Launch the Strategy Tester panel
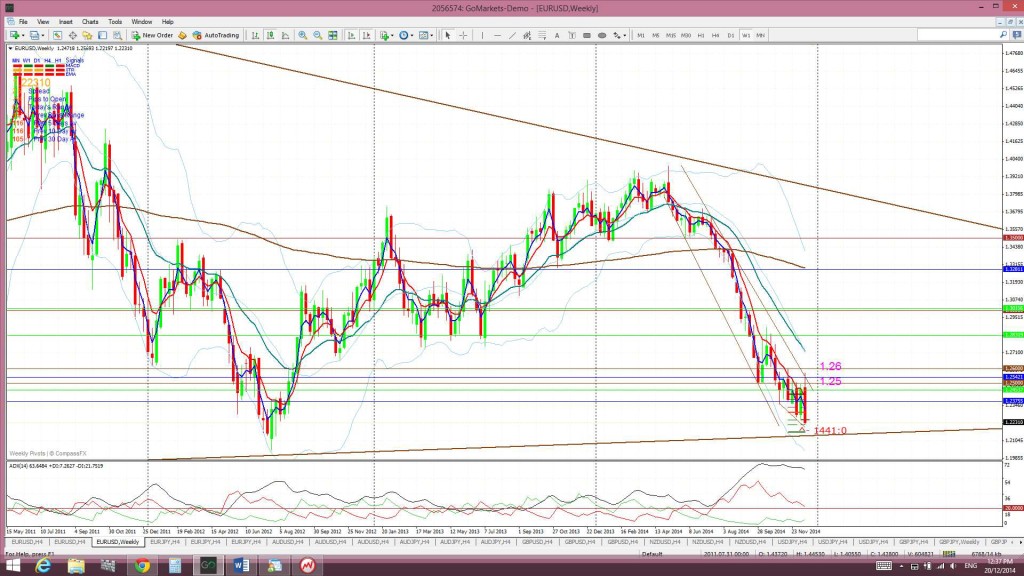 118,35
